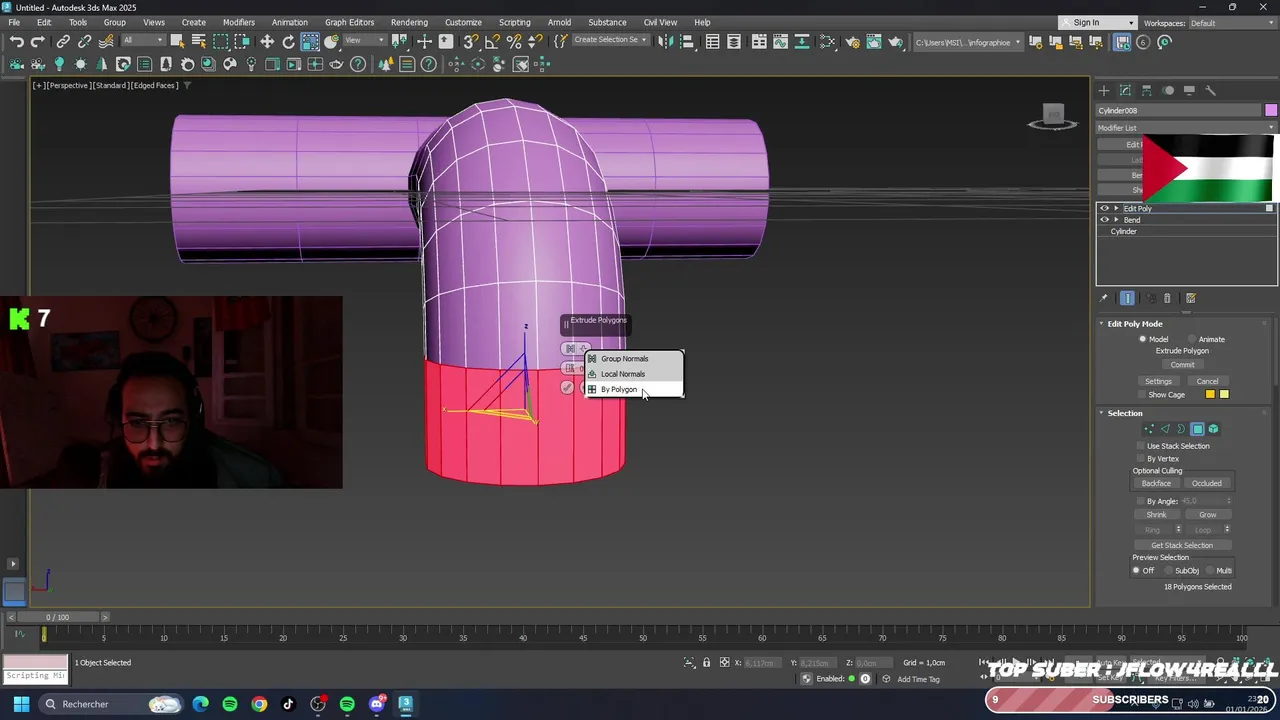
Task: Click Remove modifier trash icon
Action: point(1167,298)
